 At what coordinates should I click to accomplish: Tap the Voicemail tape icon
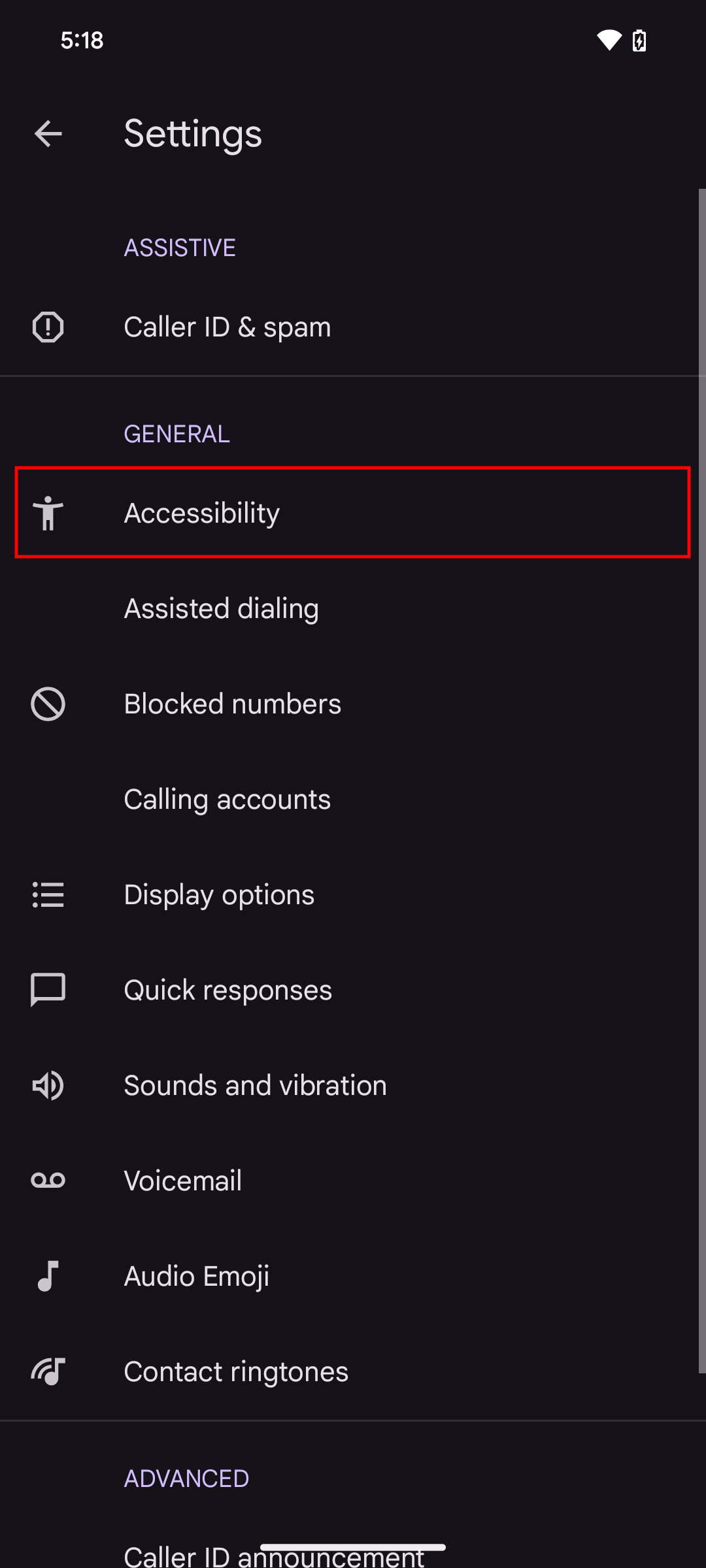pos(48,1181)
